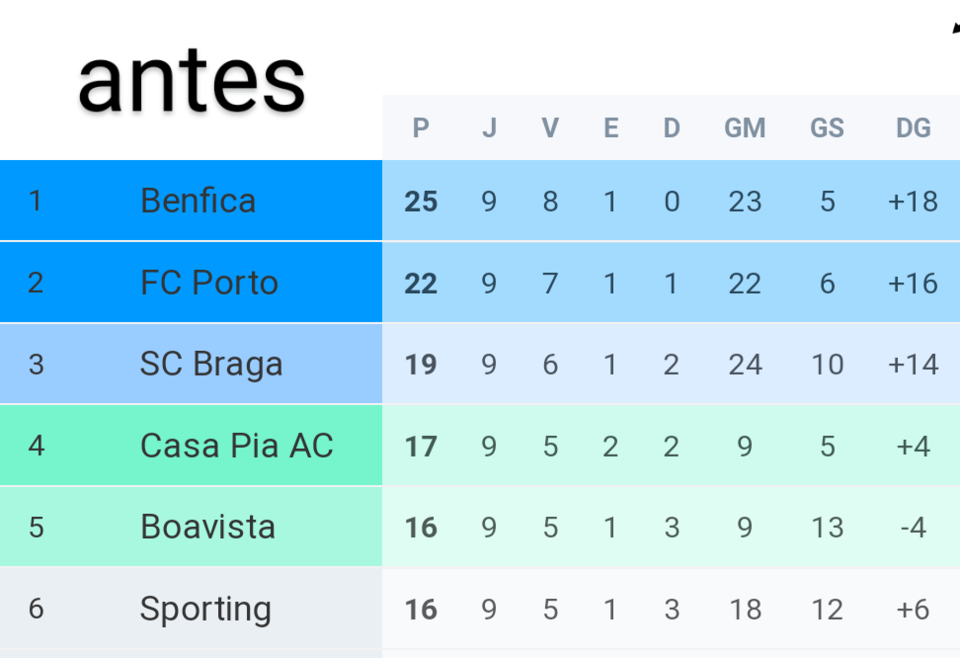Sort by the GM column header
Screen dimensions: 960x658
click(745, 128)
